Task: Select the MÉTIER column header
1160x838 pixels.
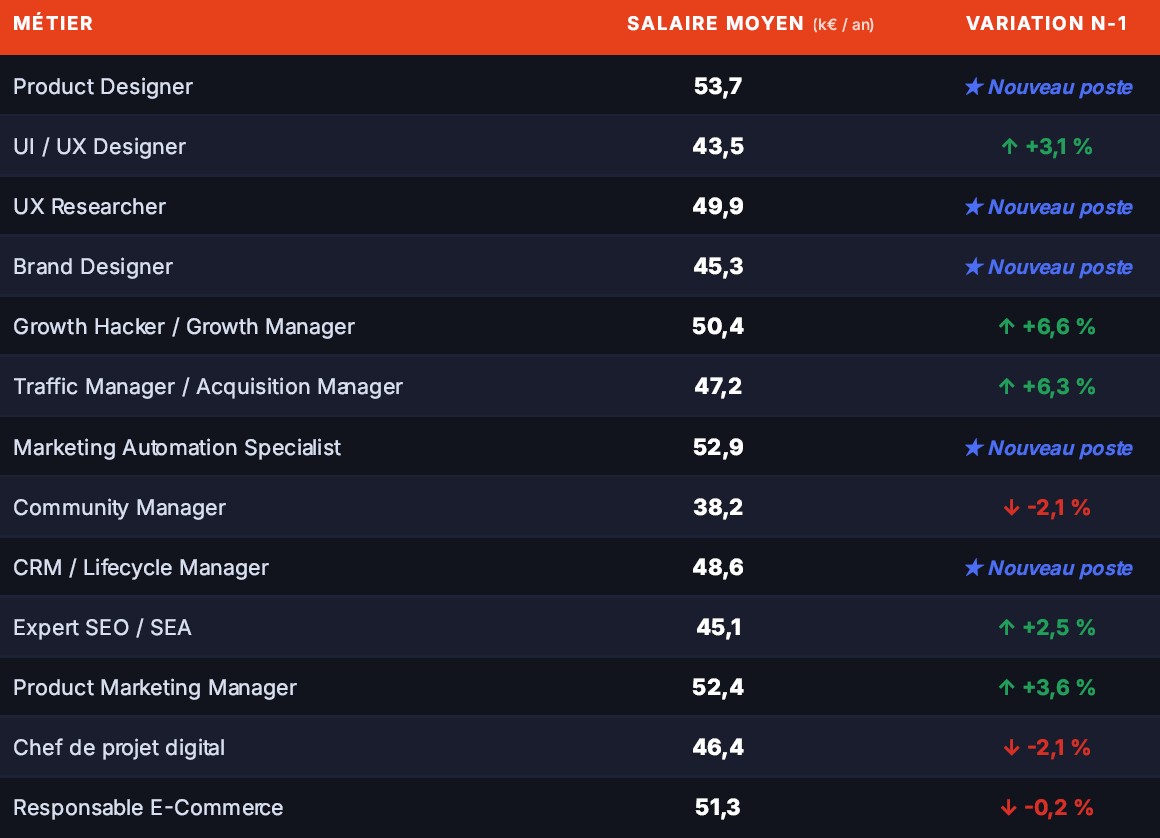Action: [53, 23]
